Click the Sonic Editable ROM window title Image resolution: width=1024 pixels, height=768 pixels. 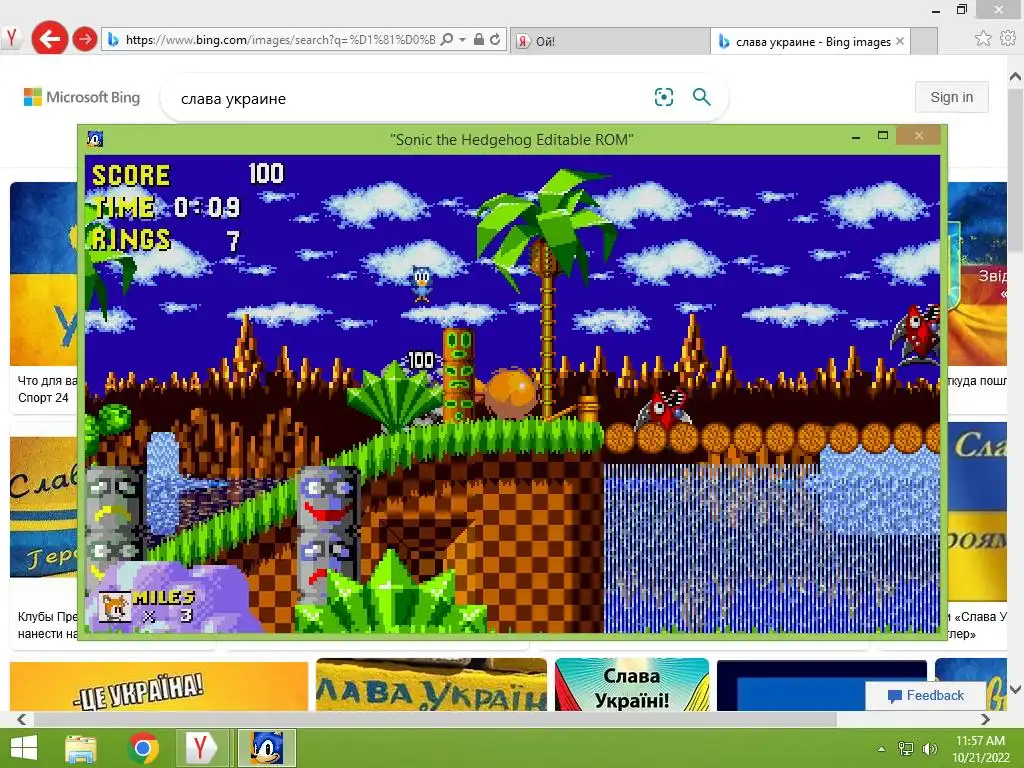[511, 139]
